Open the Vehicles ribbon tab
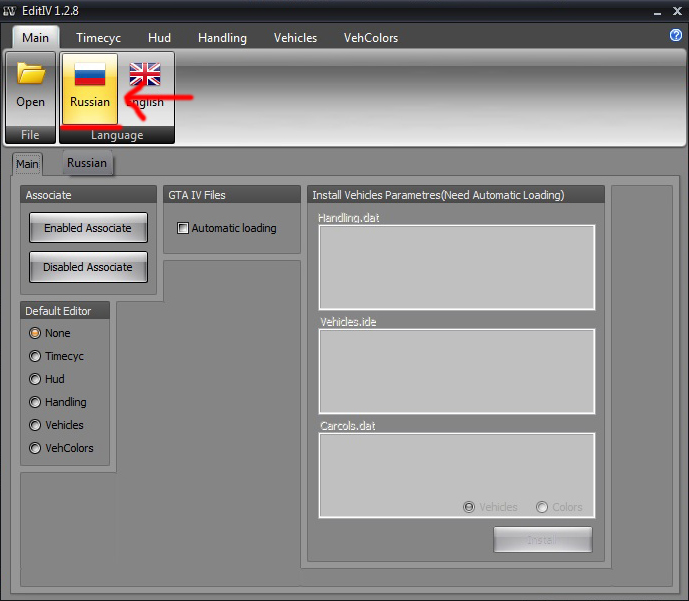The width and height of the screenshot is (689, 601). pos(295,38)
